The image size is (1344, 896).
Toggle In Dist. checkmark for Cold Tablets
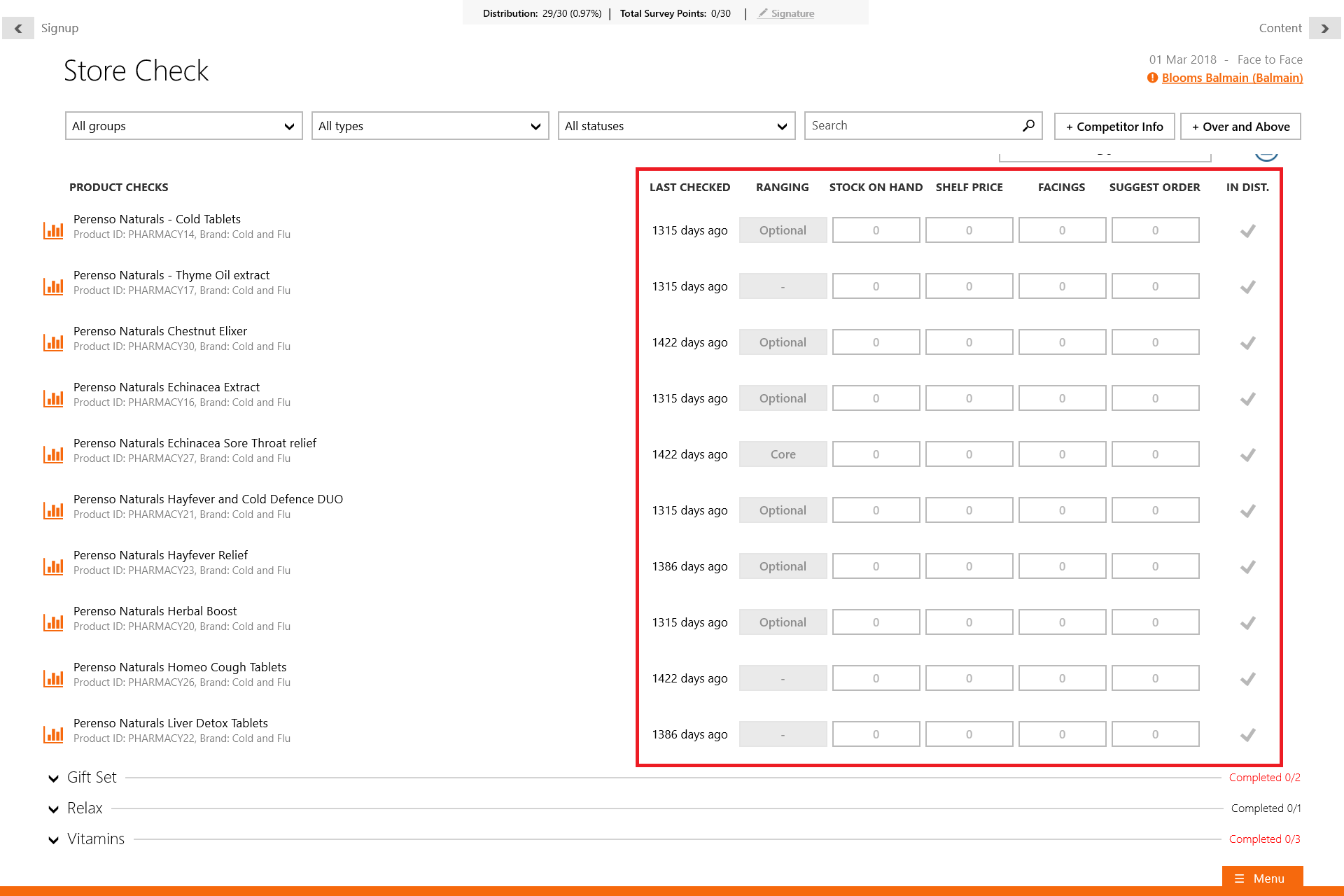point(1247,230)
